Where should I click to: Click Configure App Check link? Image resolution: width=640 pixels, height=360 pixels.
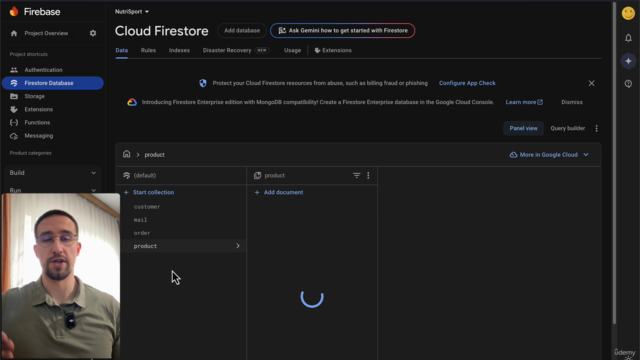pyautogui.click(x=467, y=83)
